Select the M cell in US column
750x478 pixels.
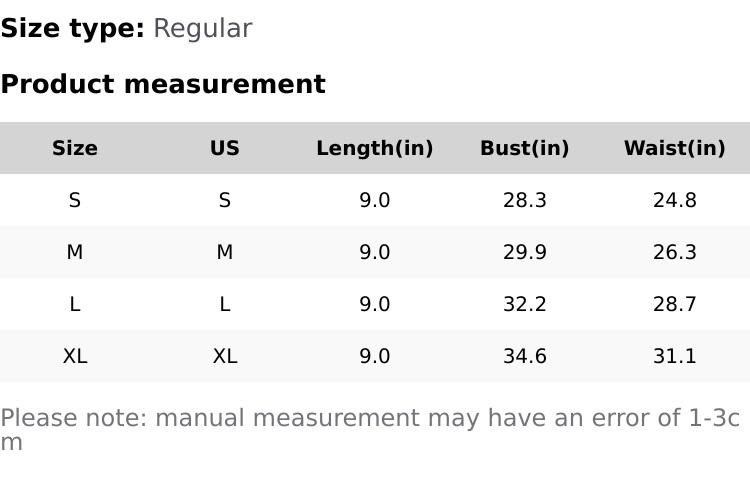[225, 252]
